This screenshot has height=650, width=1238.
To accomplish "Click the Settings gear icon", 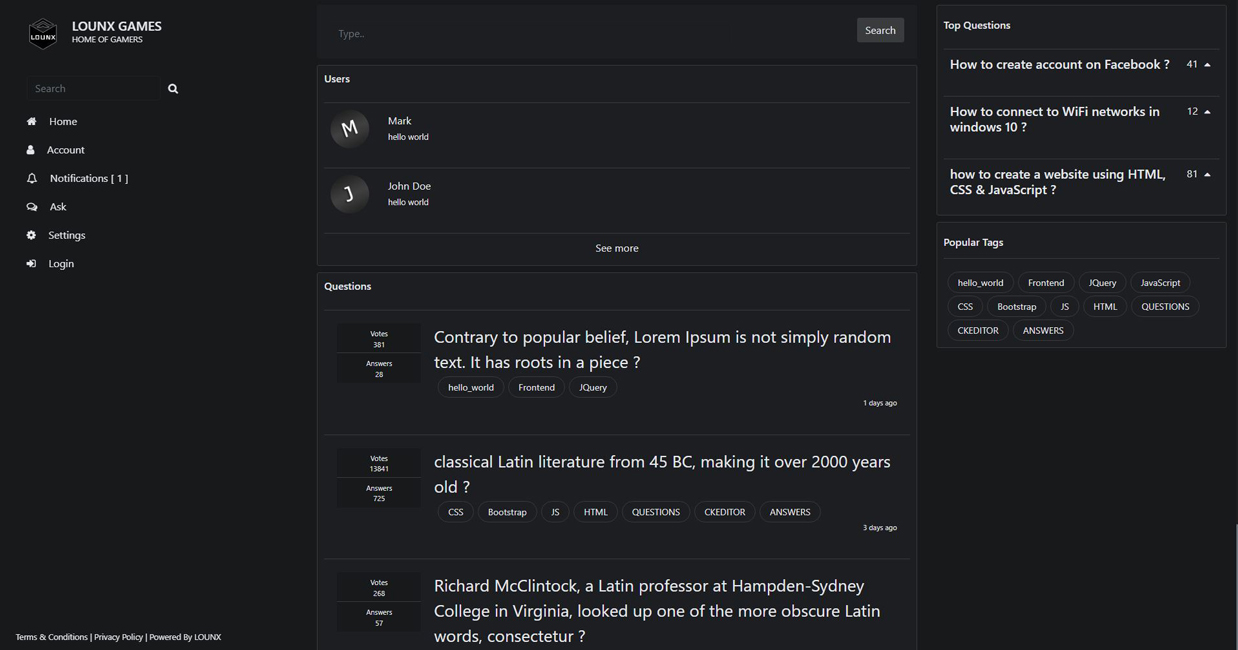I will pos(31,235).
